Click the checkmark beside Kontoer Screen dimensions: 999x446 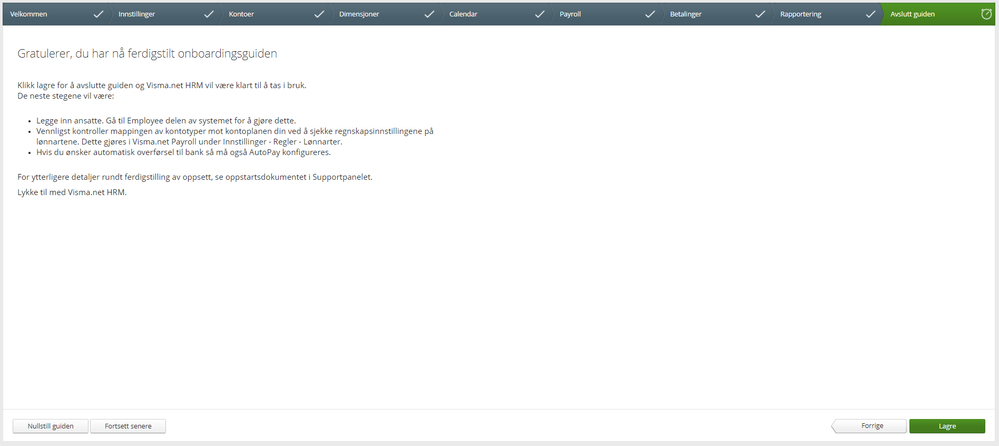(x=319, y=14)
